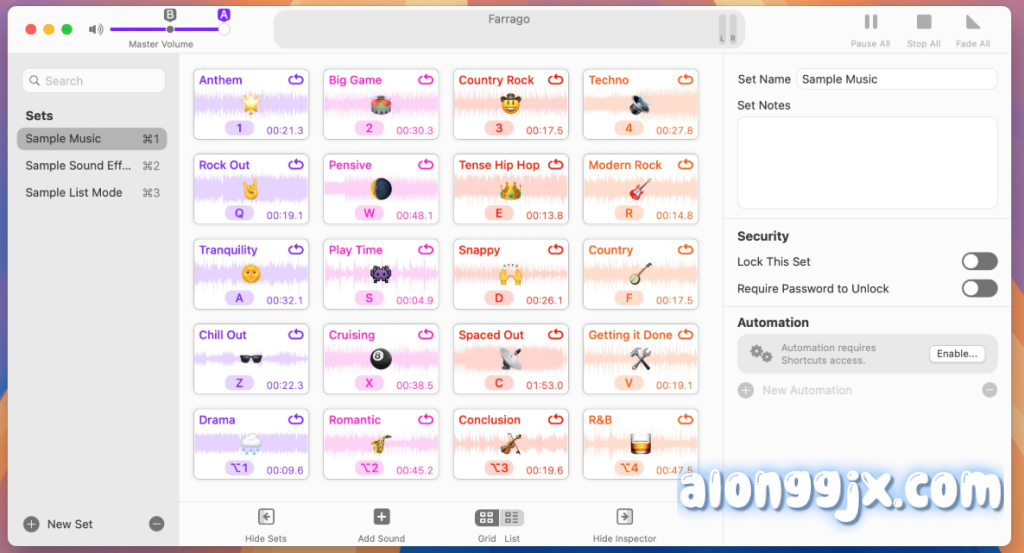Select the Sample Sound Effects set
The height and width of the screenshot is (553, 1024).
point(78,166)
